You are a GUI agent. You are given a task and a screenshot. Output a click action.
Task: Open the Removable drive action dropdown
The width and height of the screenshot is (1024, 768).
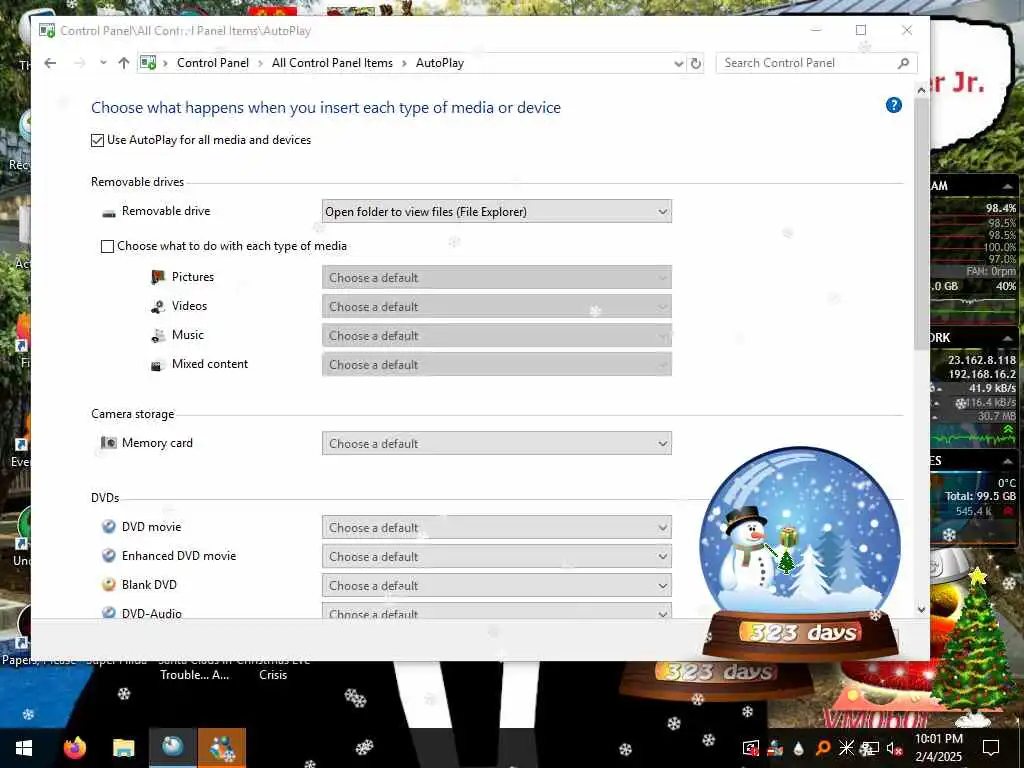[496, 212]
